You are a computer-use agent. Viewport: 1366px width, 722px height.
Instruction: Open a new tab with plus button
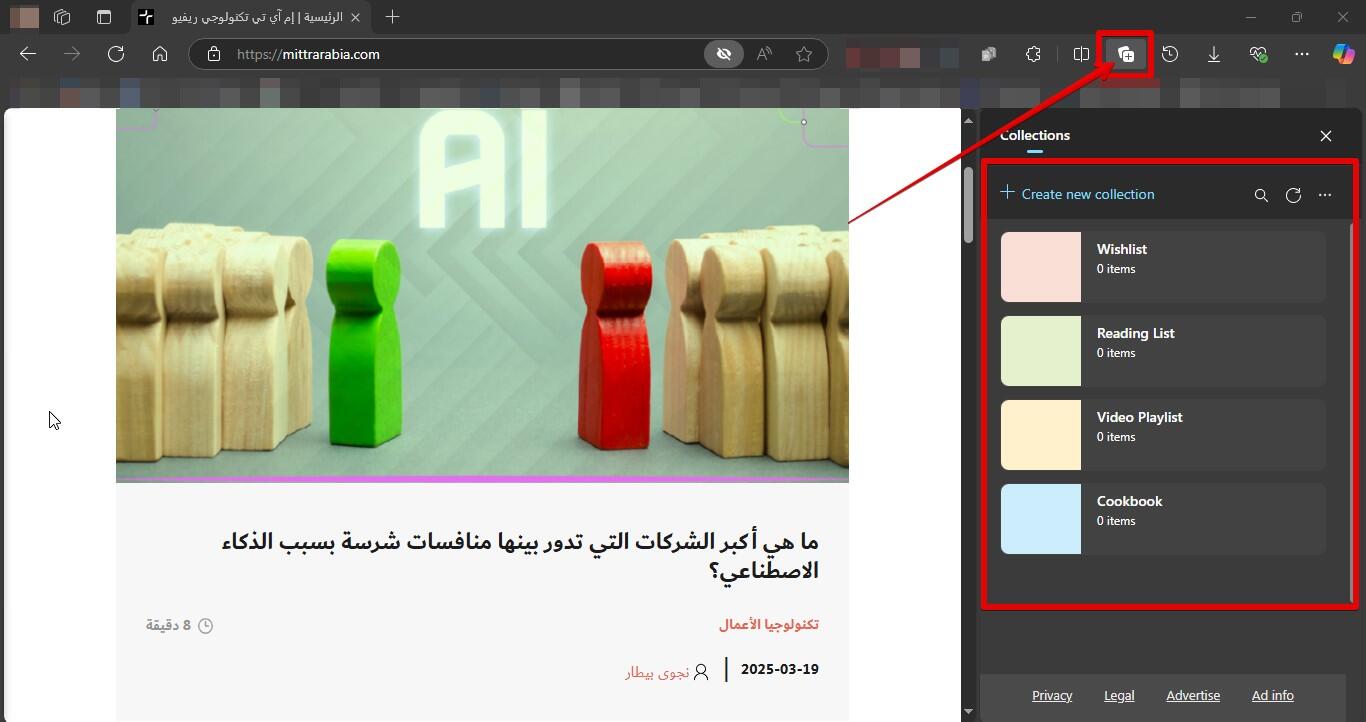pos(393,17)
